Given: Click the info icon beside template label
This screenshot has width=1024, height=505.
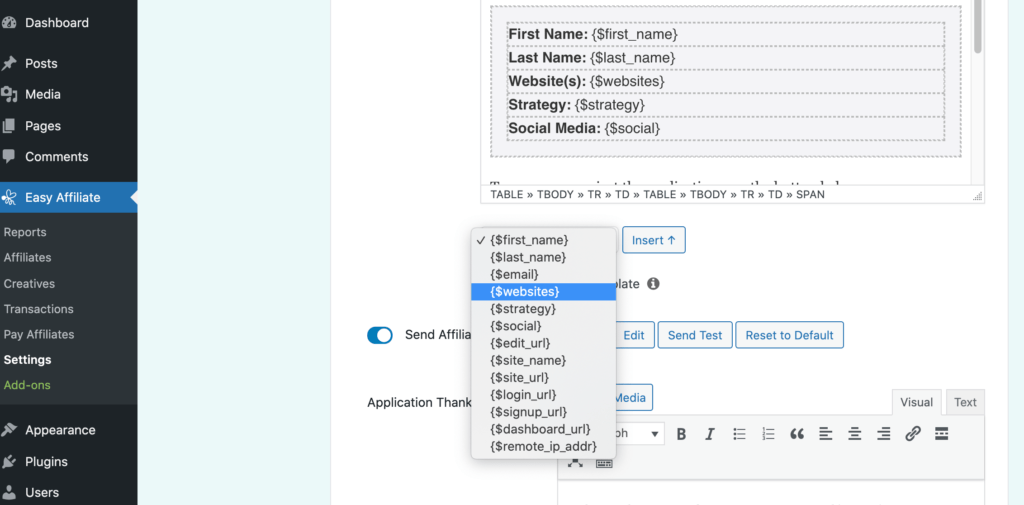Looking at the screenshot, I should 653,284.
